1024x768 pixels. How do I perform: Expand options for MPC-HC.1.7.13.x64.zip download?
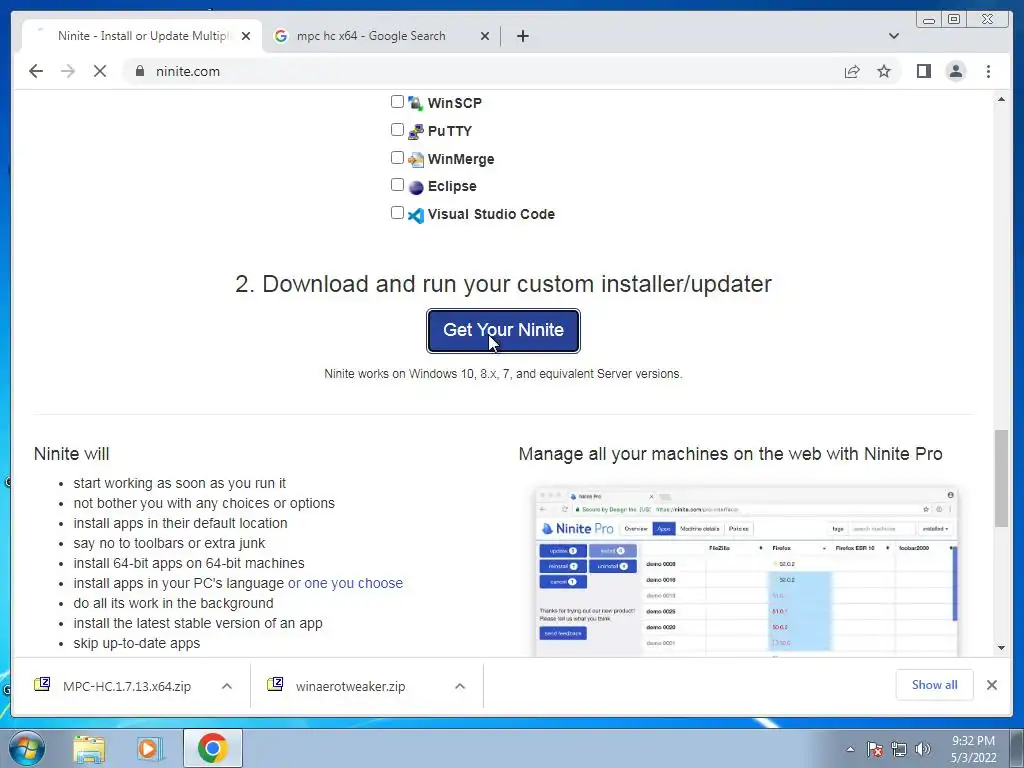(227, 686)
